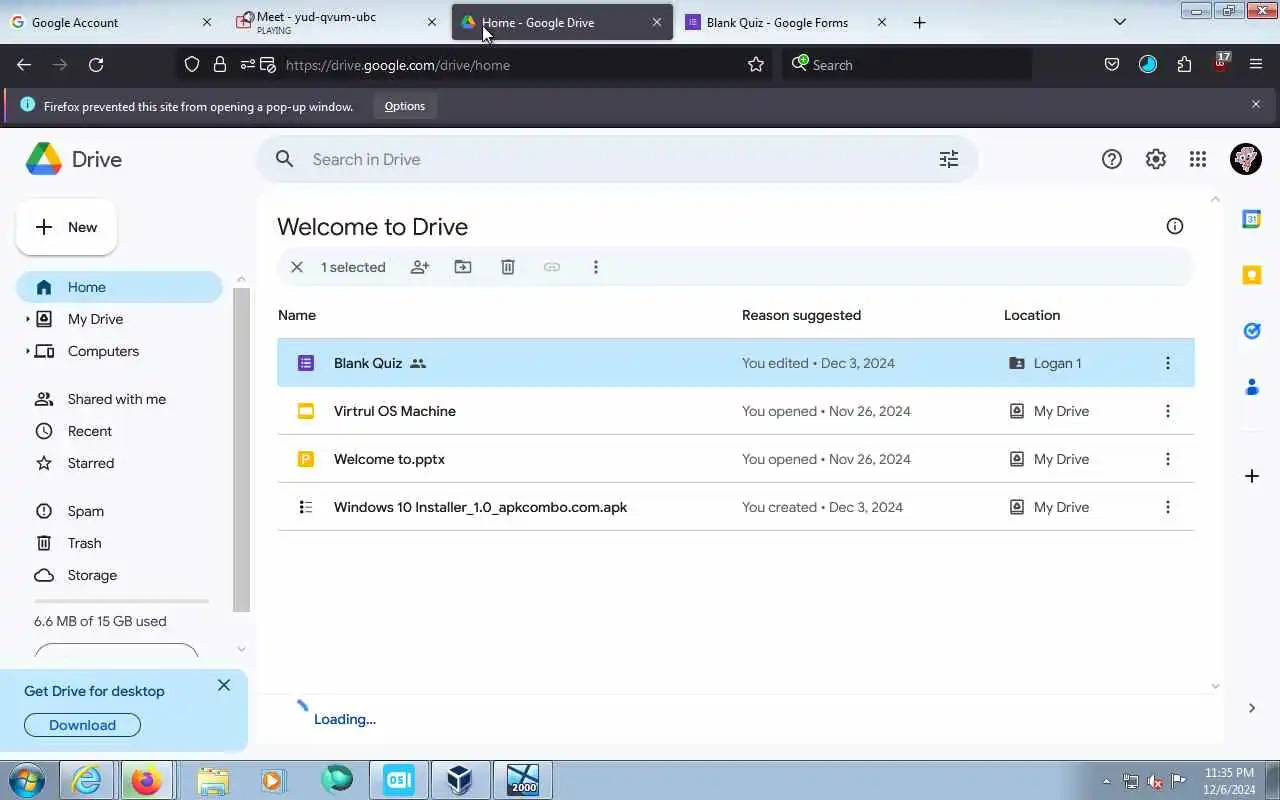Open more actions for Blank Quiz
Viewport: 1280px width, 800px height.
(x=1167, y=363)
